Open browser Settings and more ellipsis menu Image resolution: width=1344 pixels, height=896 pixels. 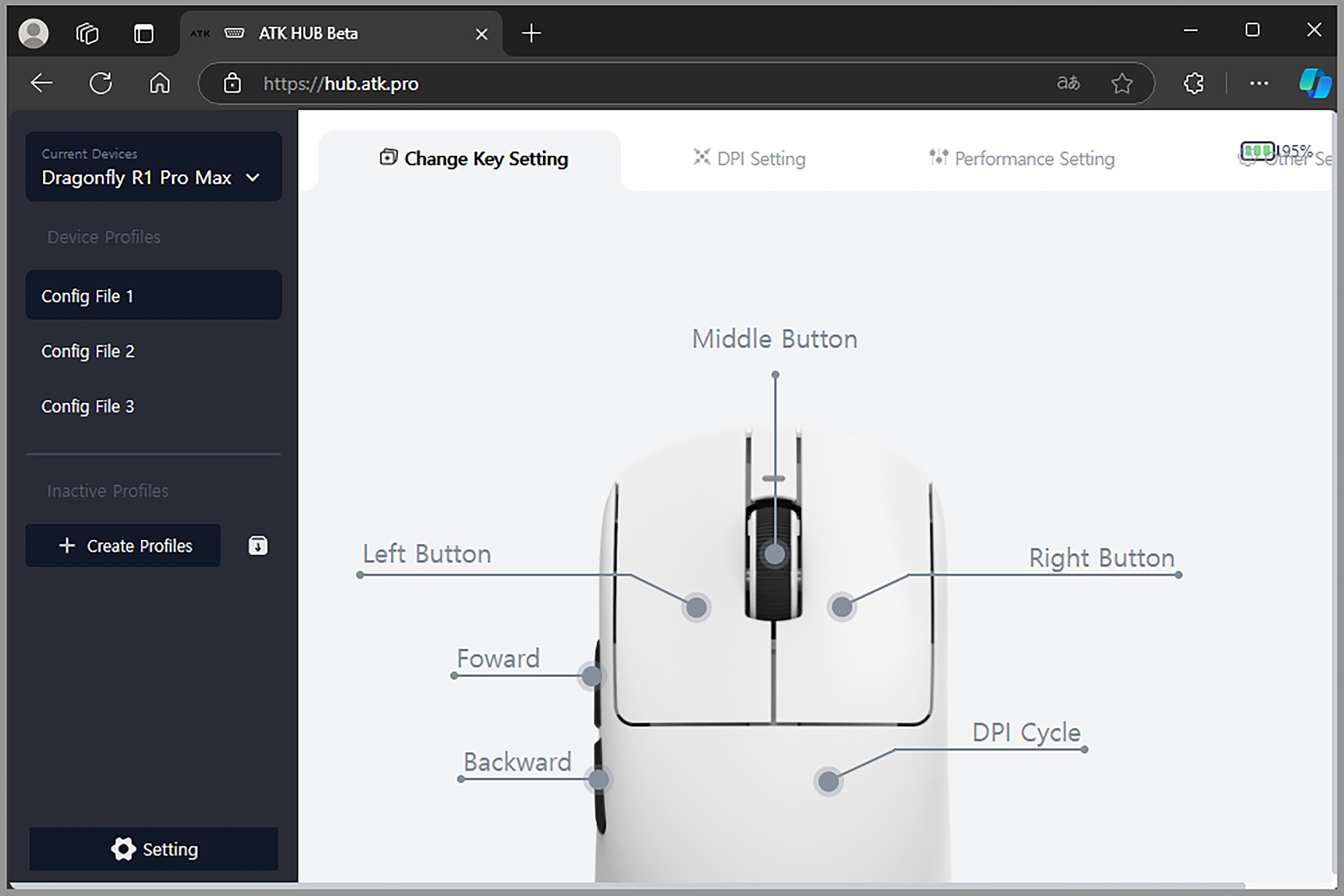tap(1259, 83)
